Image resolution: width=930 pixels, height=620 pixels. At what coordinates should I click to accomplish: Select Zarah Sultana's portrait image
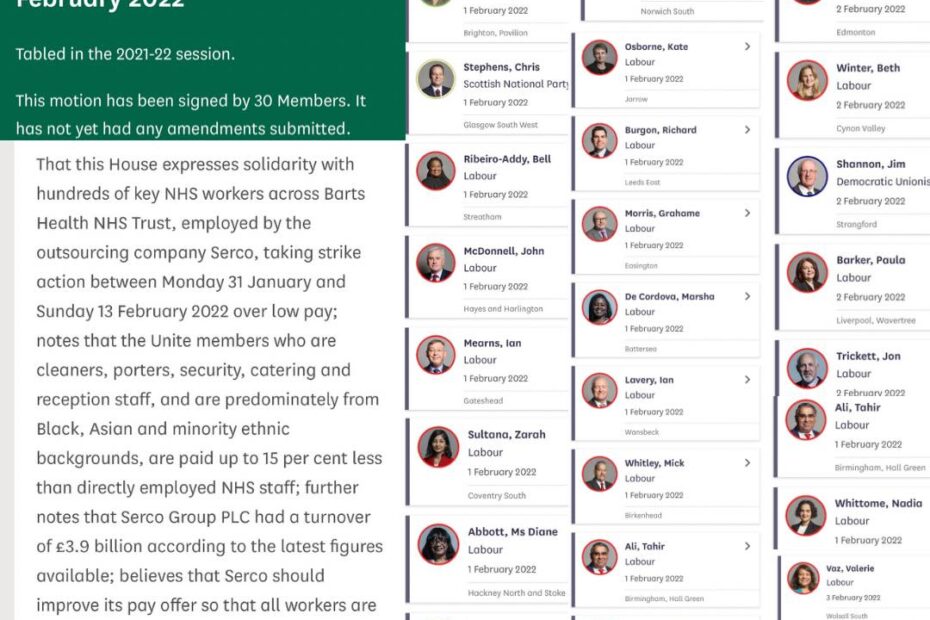(438, 447)
